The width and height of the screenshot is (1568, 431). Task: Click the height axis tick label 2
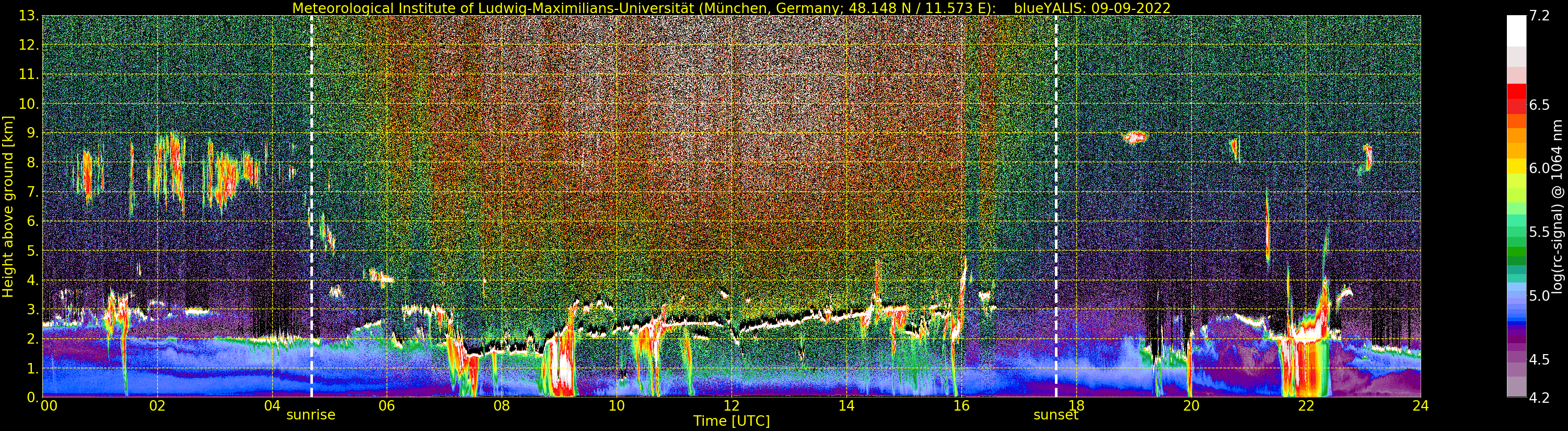[x=33, y=339]
